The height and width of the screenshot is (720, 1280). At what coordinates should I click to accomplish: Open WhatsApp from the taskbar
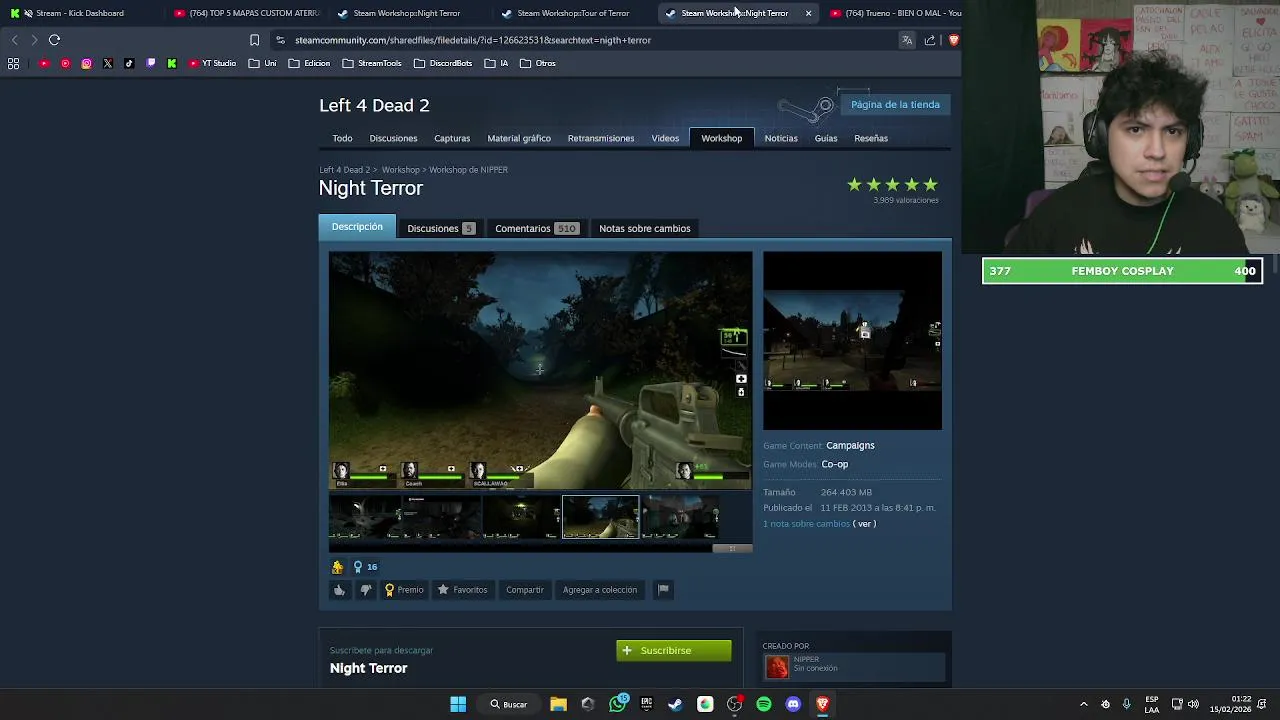pos(617,704)
